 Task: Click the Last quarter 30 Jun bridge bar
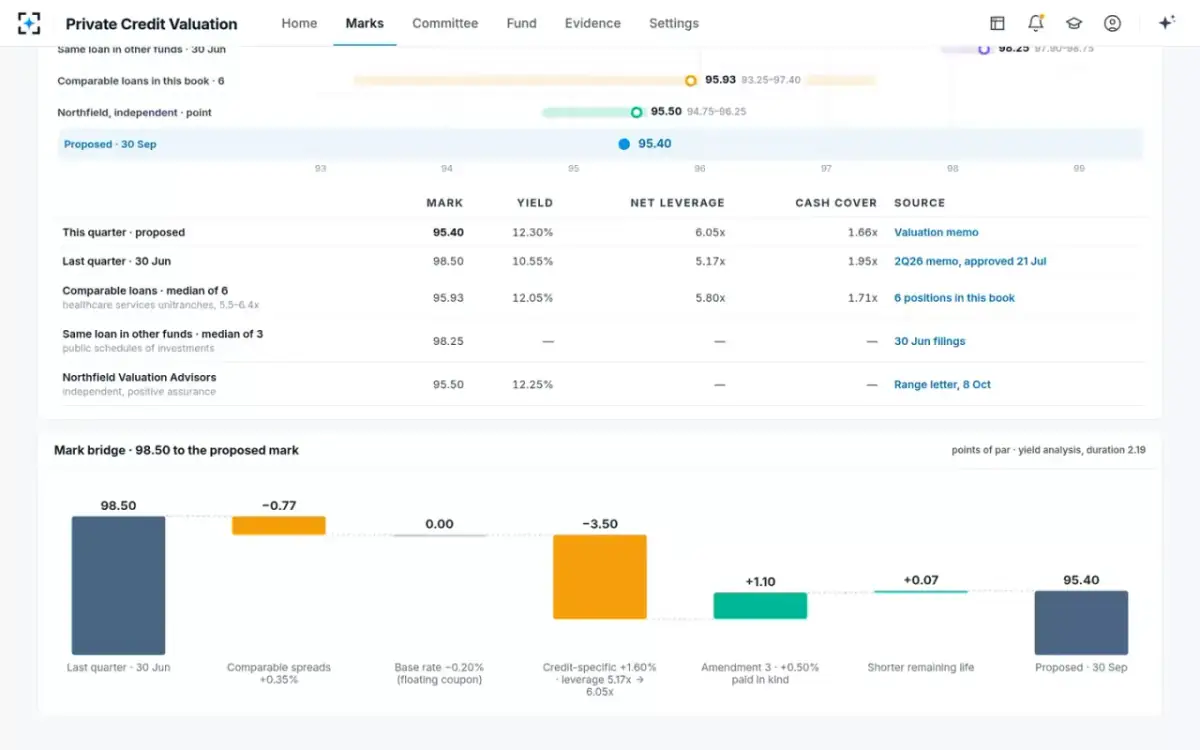118,585
